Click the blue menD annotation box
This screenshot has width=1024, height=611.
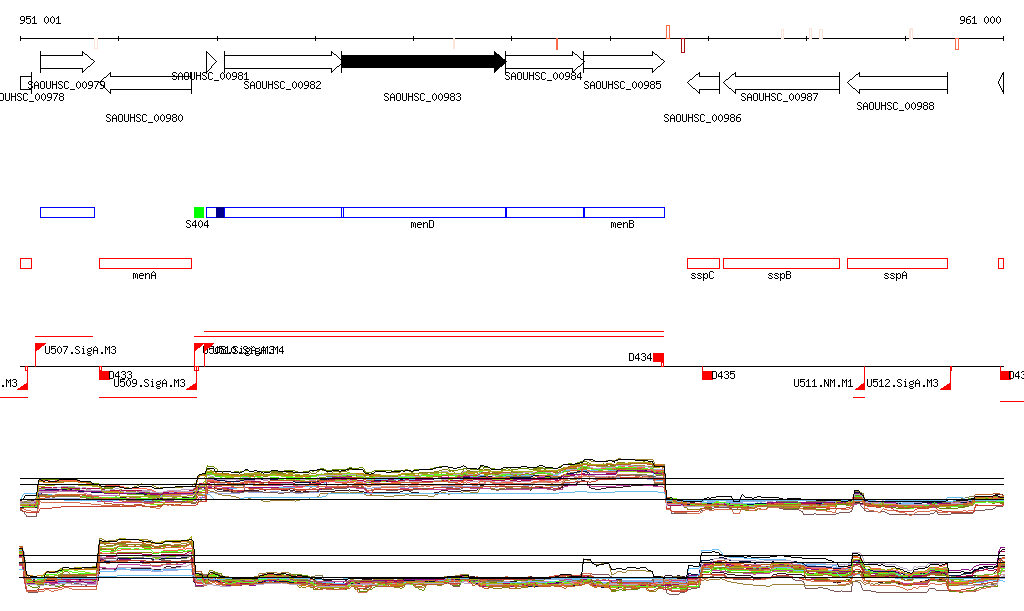pyautogui.click(x=424, y=212)
